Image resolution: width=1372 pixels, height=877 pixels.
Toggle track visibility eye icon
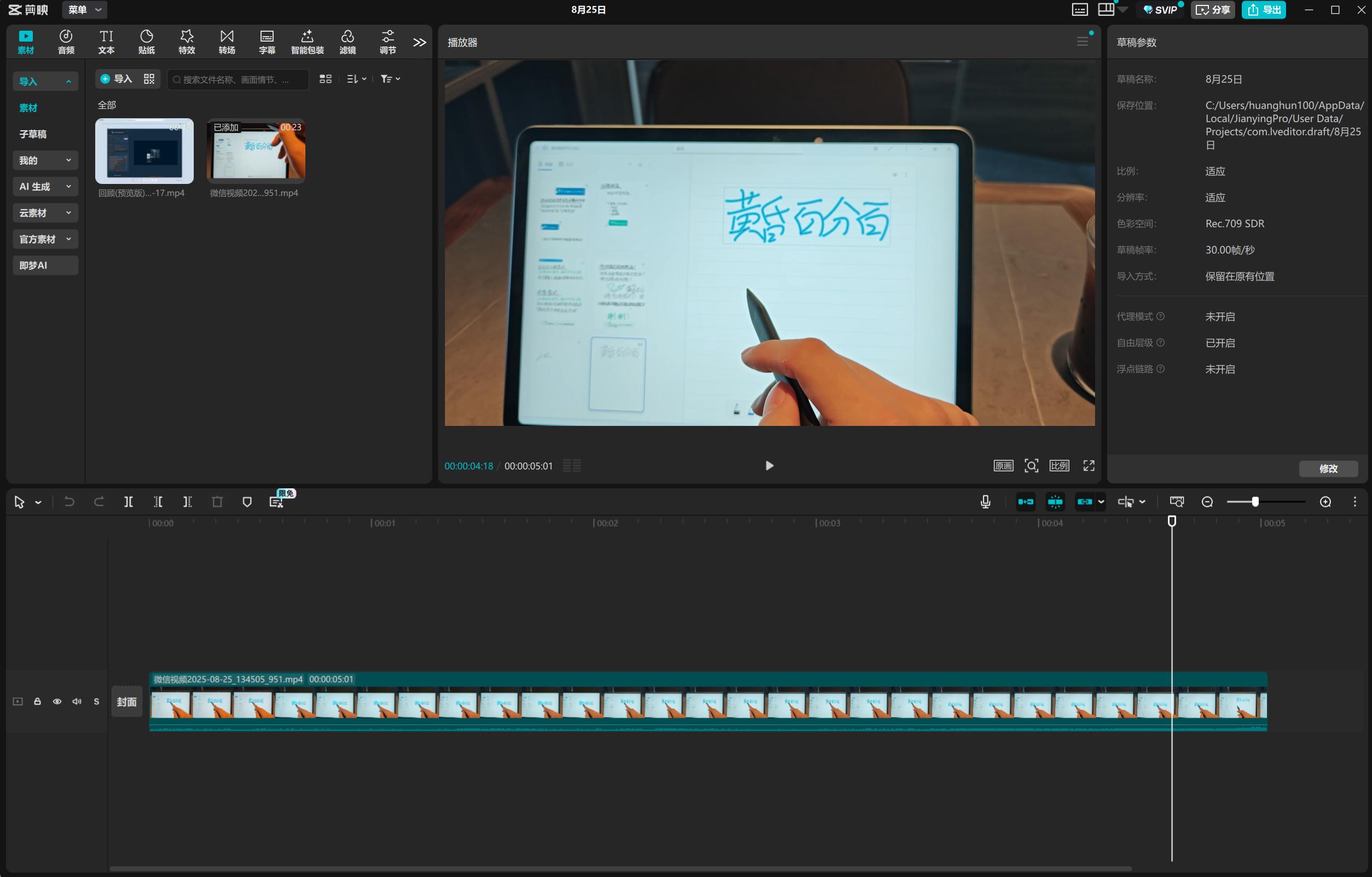click(57, 701)
